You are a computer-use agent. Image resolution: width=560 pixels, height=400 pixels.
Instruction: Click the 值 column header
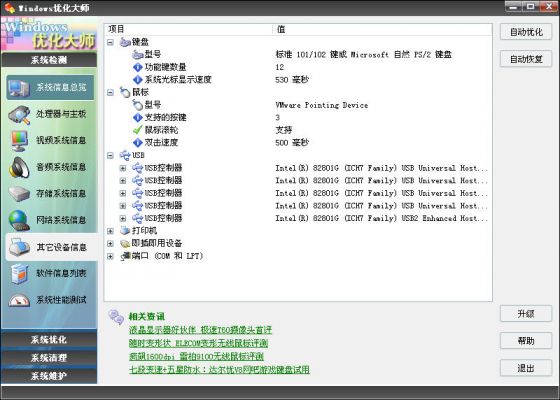coord(382,29)
